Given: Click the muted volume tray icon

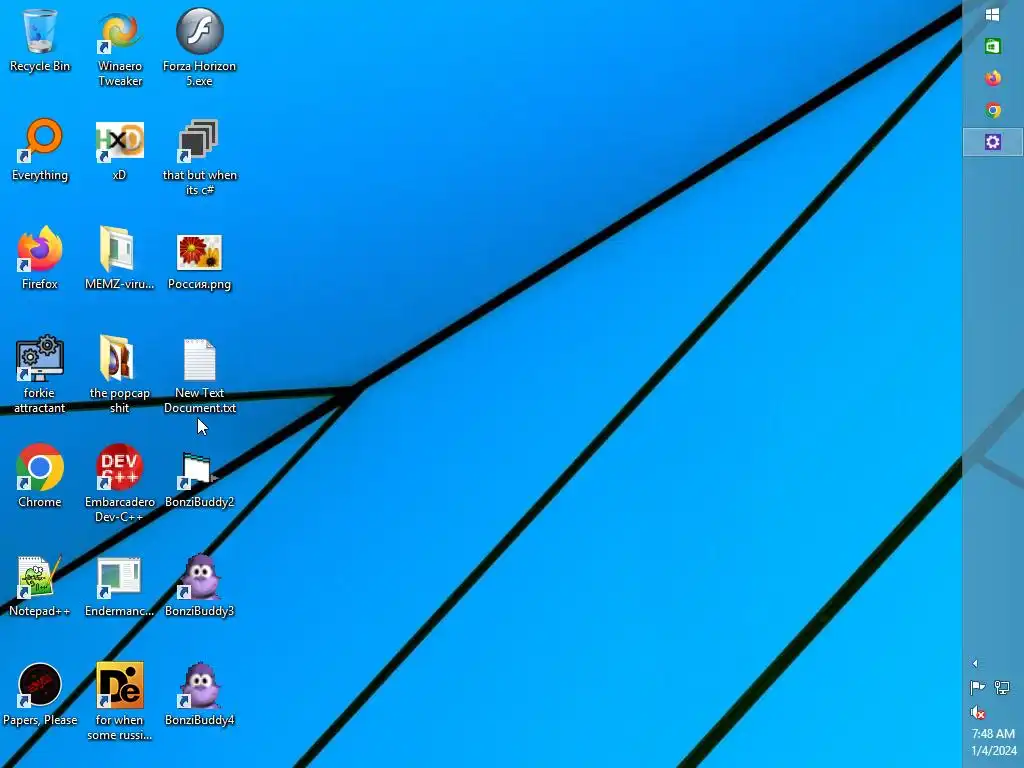Looking at the screenshot, I should [978, 712].
